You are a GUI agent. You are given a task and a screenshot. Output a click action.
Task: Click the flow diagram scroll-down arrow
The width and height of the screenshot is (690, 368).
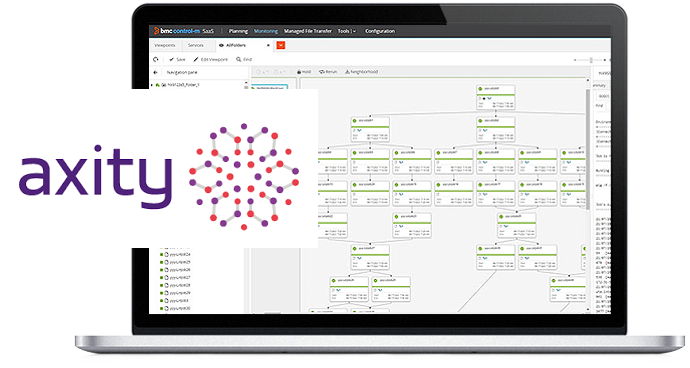click(587, 310)
